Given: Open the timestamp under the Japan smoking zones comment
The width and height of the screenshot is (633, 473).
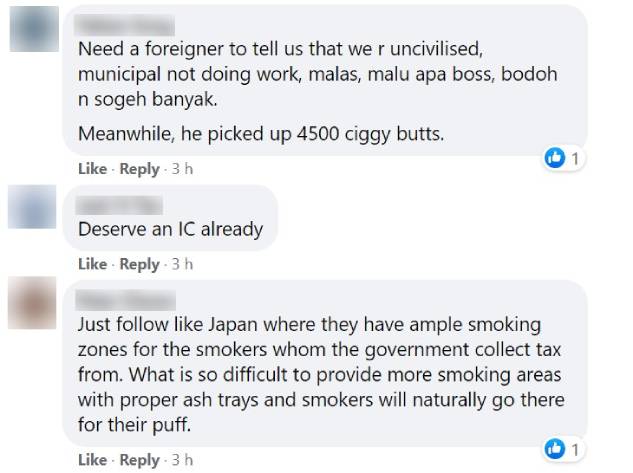Looking at the screenshot, I should (x=181, y=460).
